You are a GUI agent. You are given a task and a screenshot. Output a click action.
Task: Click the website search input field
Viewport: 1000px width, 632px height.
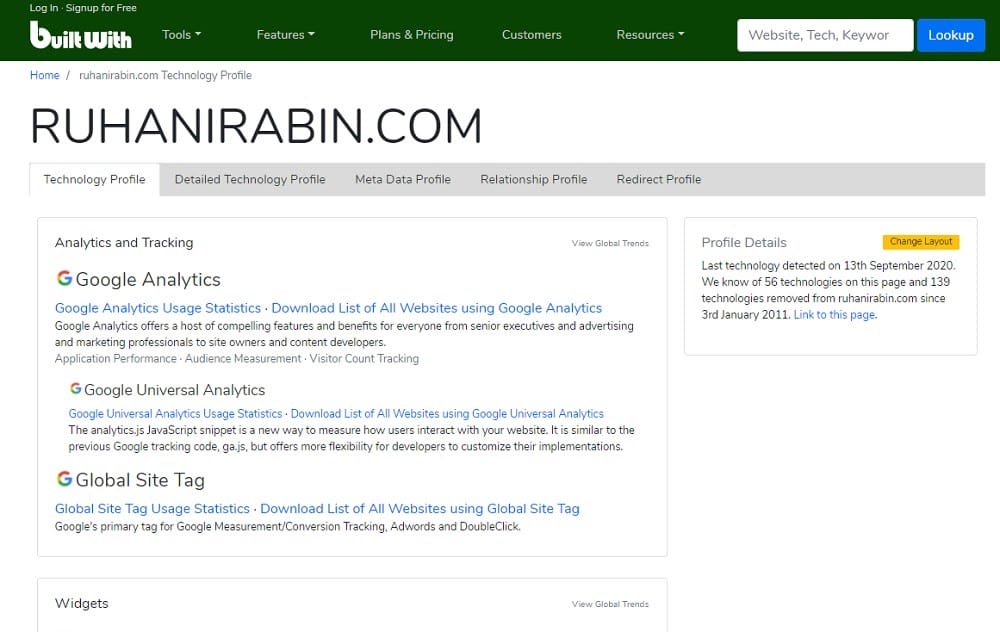824,34
